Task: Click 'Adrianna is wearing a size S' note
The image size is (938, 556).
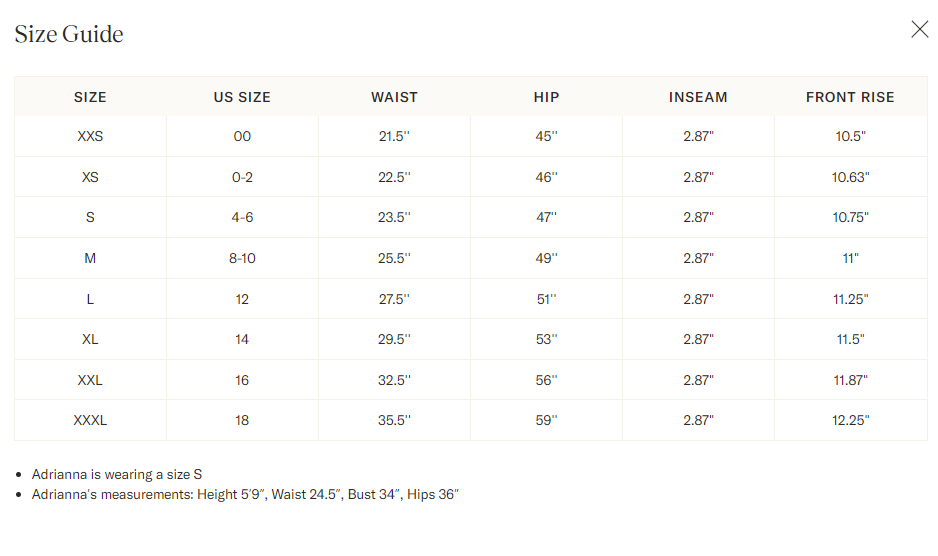Action: (117, 475)
